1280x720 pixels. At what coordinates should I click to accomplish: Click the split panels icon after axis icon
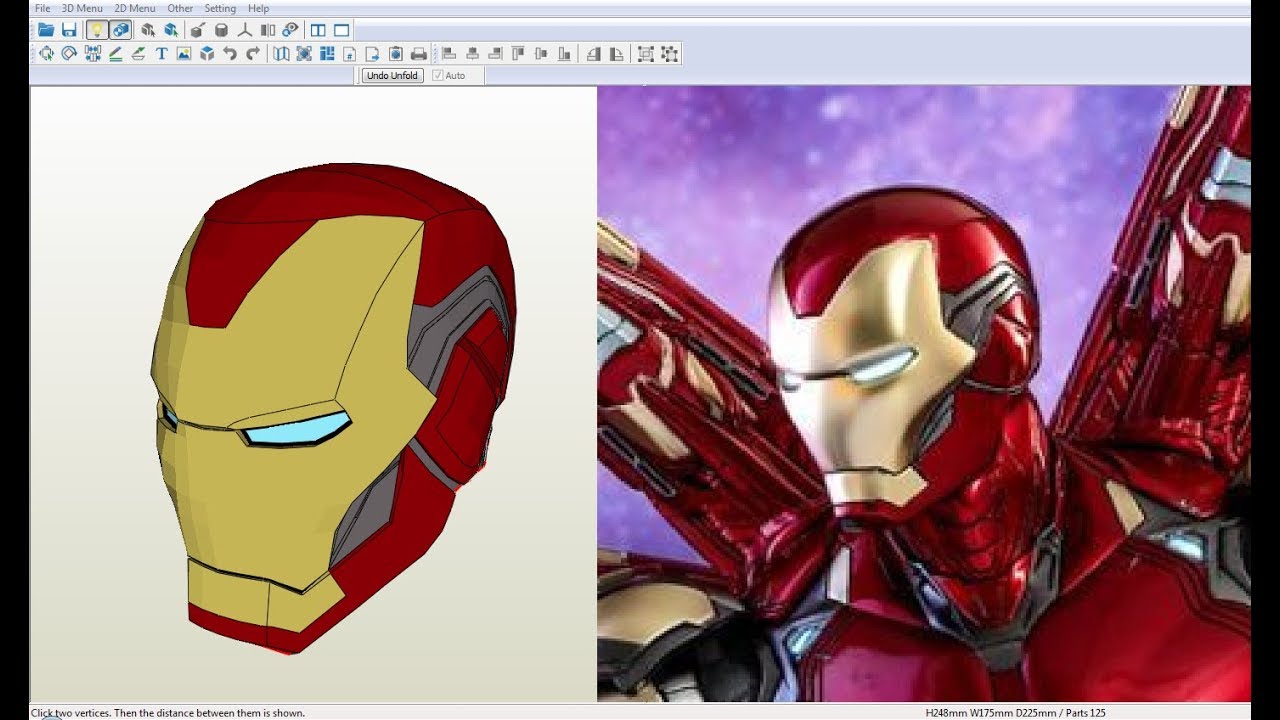pos(267,30)
